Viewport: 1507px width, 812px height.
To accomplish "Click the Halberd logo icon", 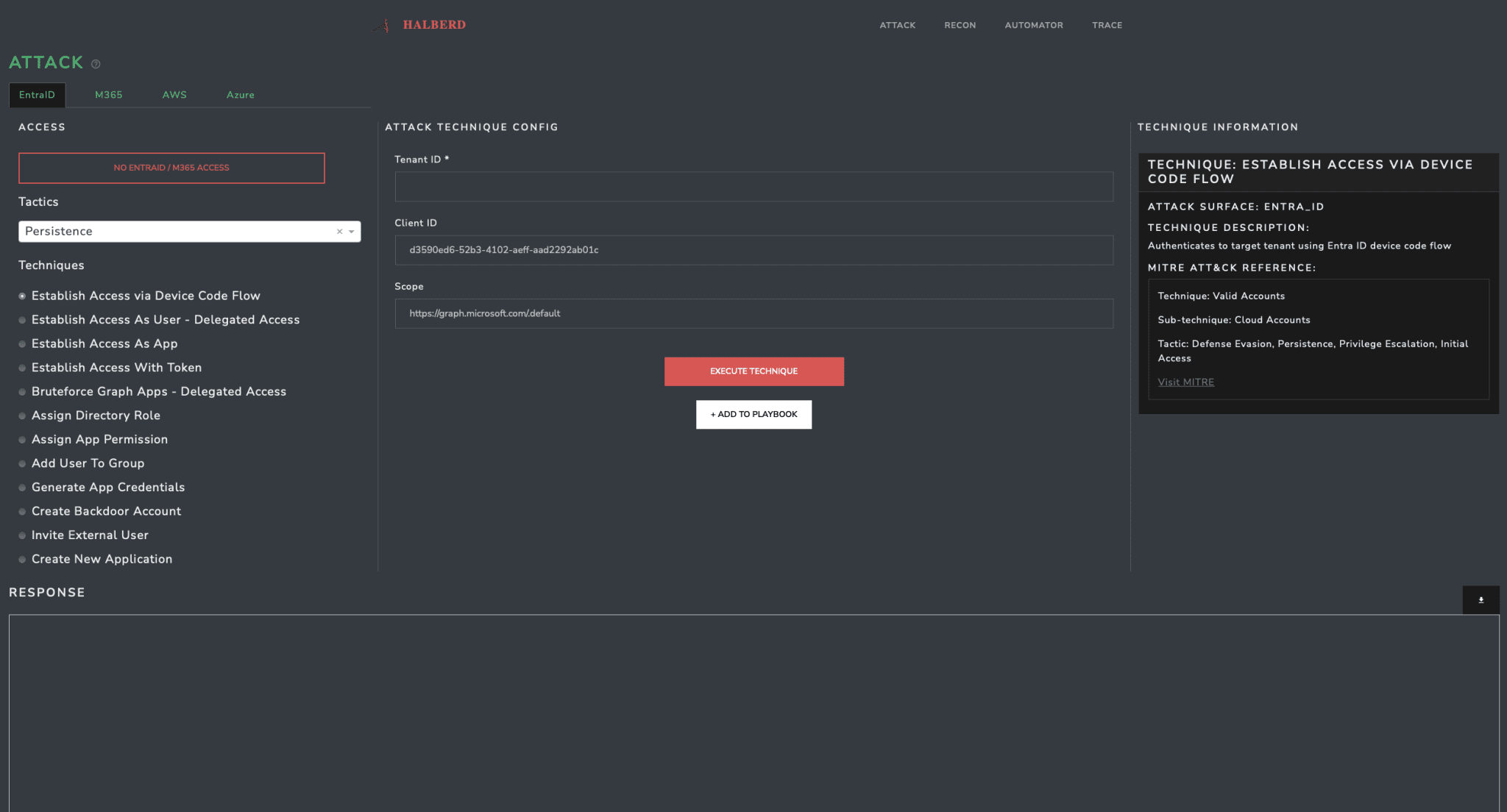I will click(383, 24).
